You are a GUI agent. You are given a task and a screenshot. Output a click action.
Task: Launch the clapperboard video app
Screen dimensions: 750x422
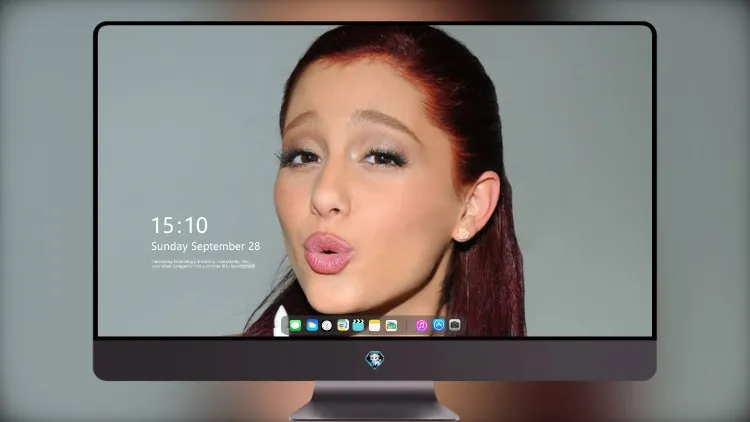pyautogui.click(x=358, y=325)
